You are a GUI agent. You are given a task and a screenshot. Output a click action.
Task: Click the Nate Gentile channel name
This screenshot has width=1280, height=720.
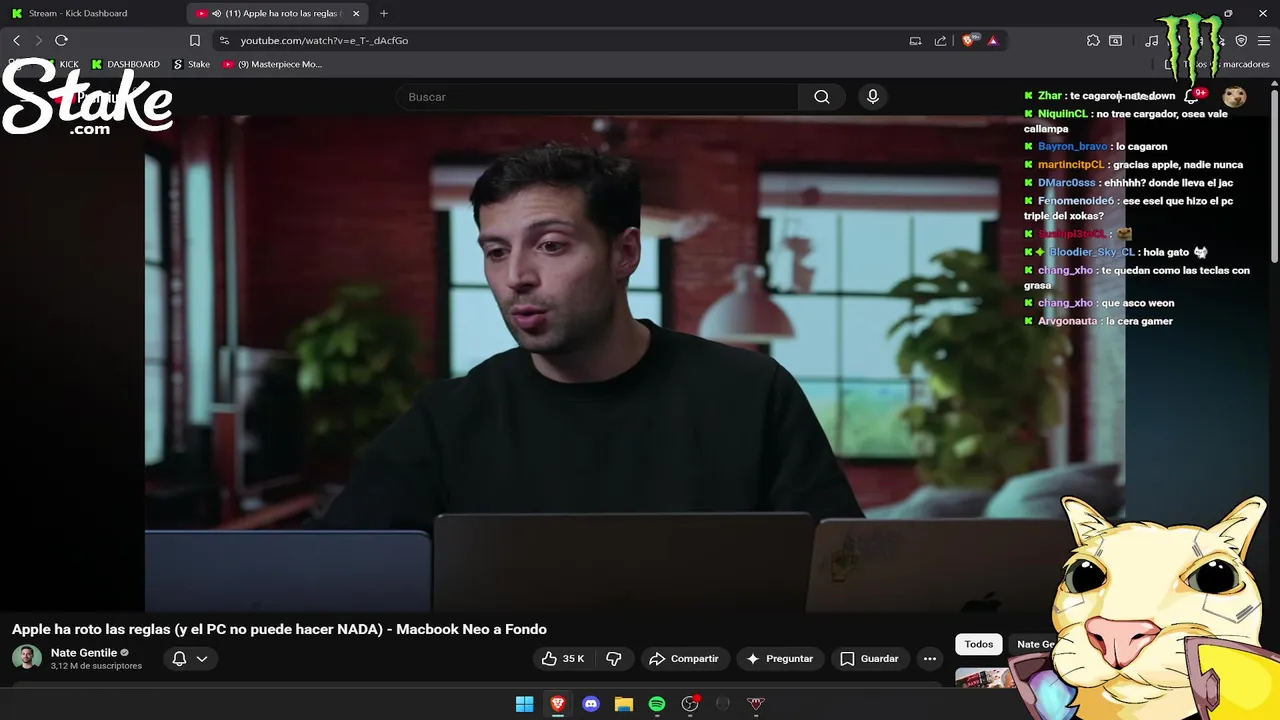click(84, 652)
